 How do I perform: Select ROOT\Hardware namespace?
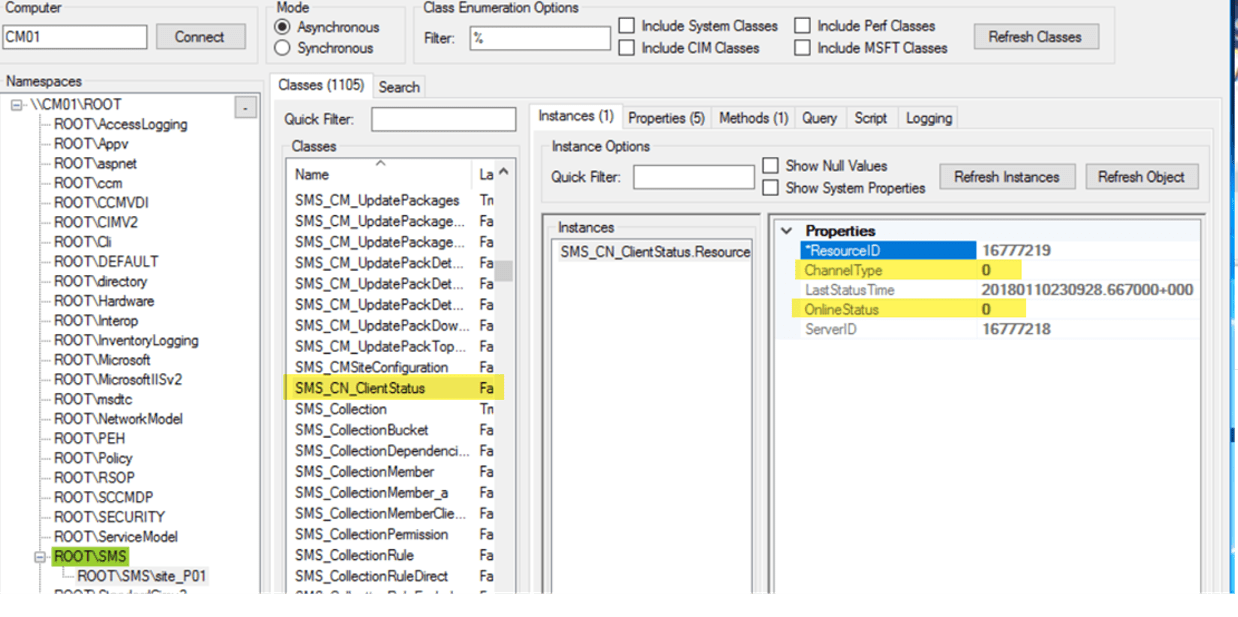103,301
